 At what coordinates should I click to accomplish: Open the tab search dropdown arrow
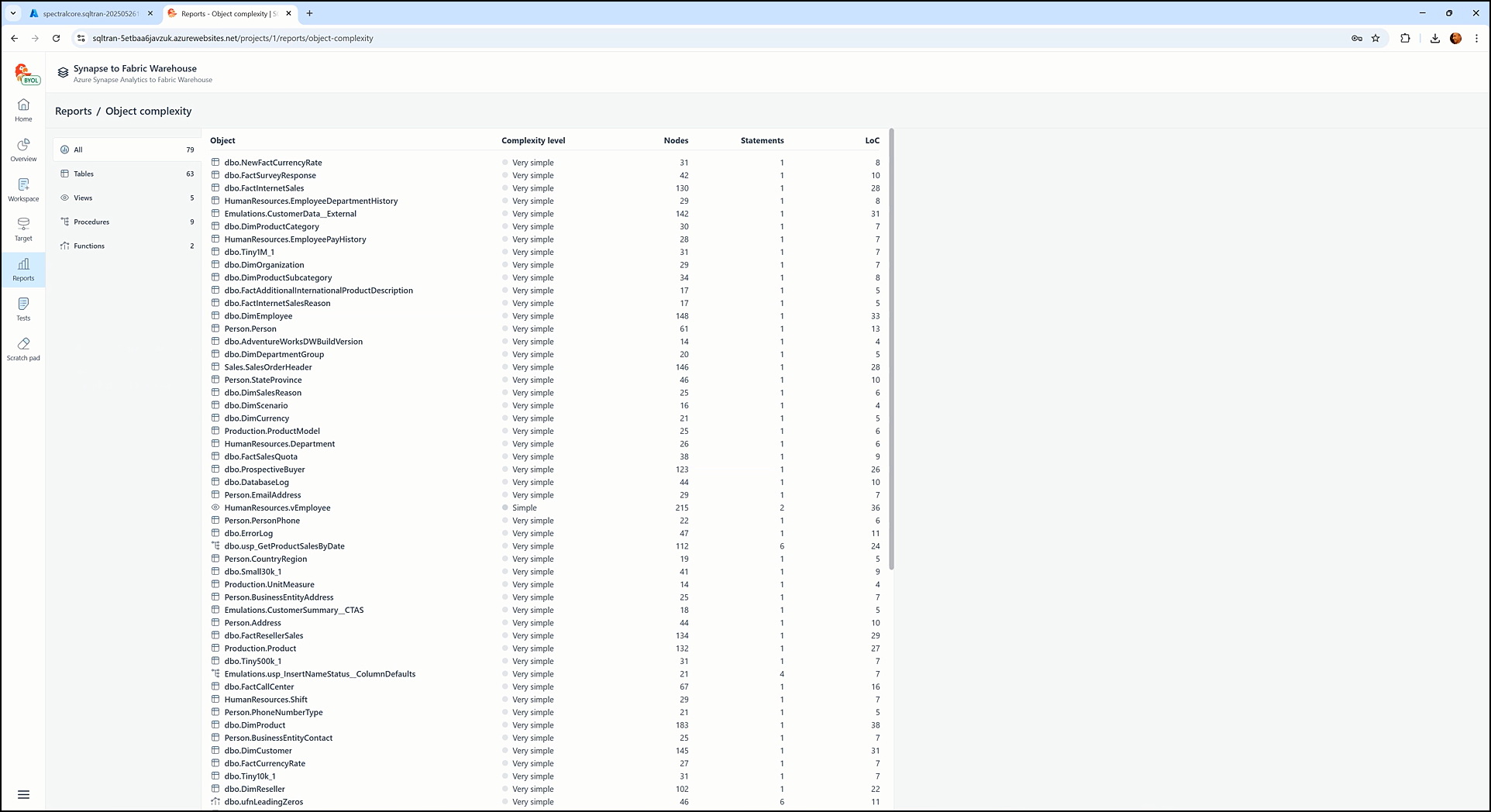(x=13, y=13)
